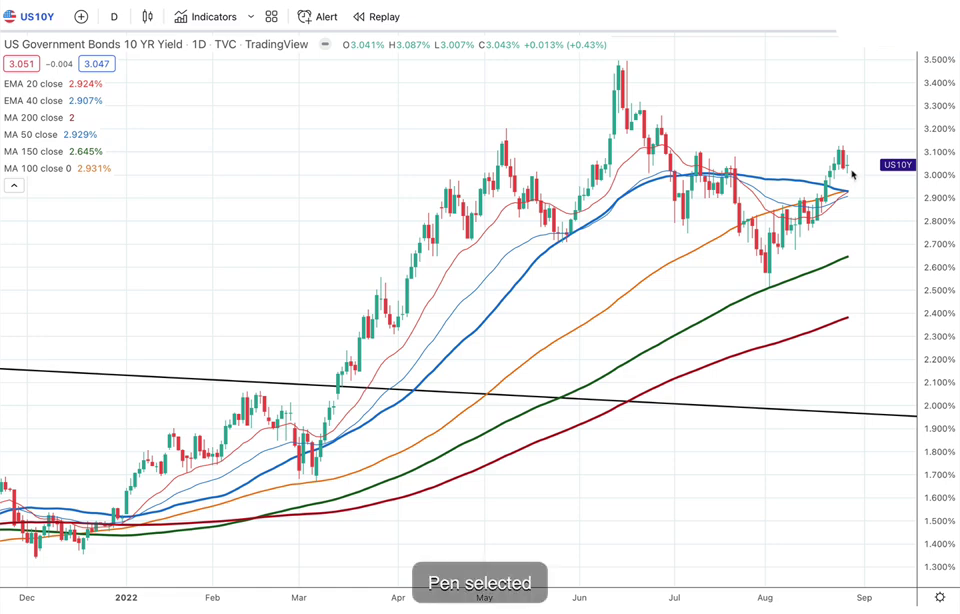The height and width of the screenshot is (614, 960).
Task: Select the MA 200 close legend row
Action: [39, 118]
